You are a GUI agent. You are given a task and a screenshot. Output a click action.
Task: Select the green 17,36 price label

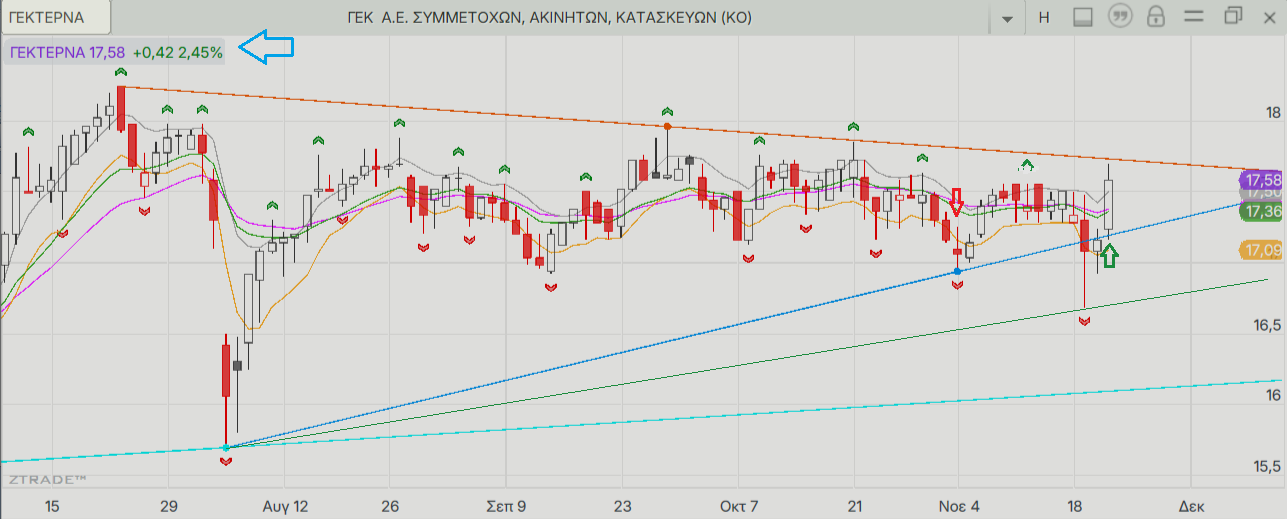click(x=1261, y=211)
